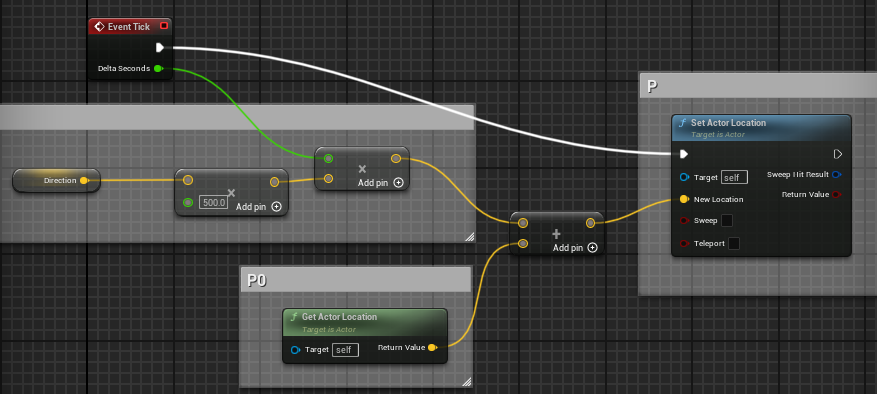
Task: Click the Direction variable output pin
Action: click(83, 180)
